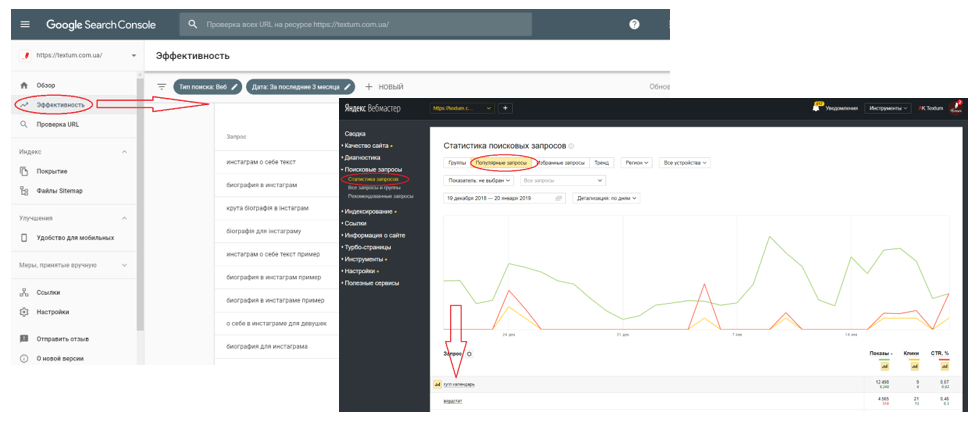Click query о себе в инстаграме для девушек

click(x=277, y=324)
